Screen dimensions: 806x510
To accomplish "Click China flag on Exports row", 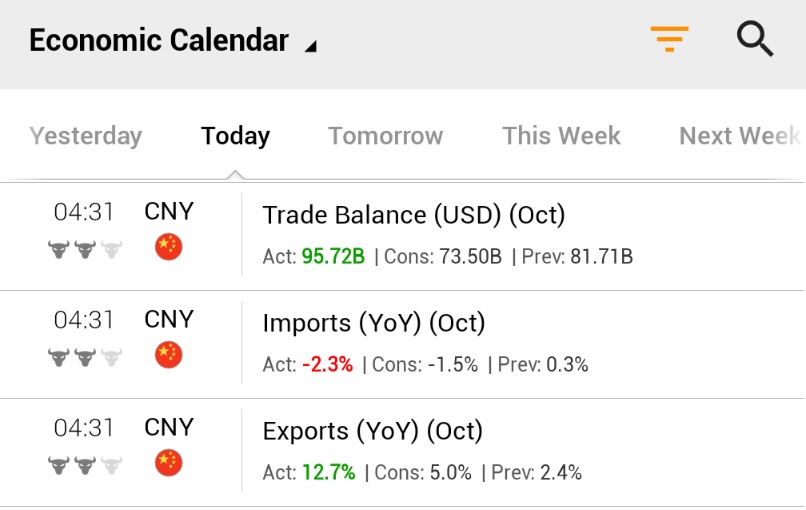I will click(x=169, y=463).
